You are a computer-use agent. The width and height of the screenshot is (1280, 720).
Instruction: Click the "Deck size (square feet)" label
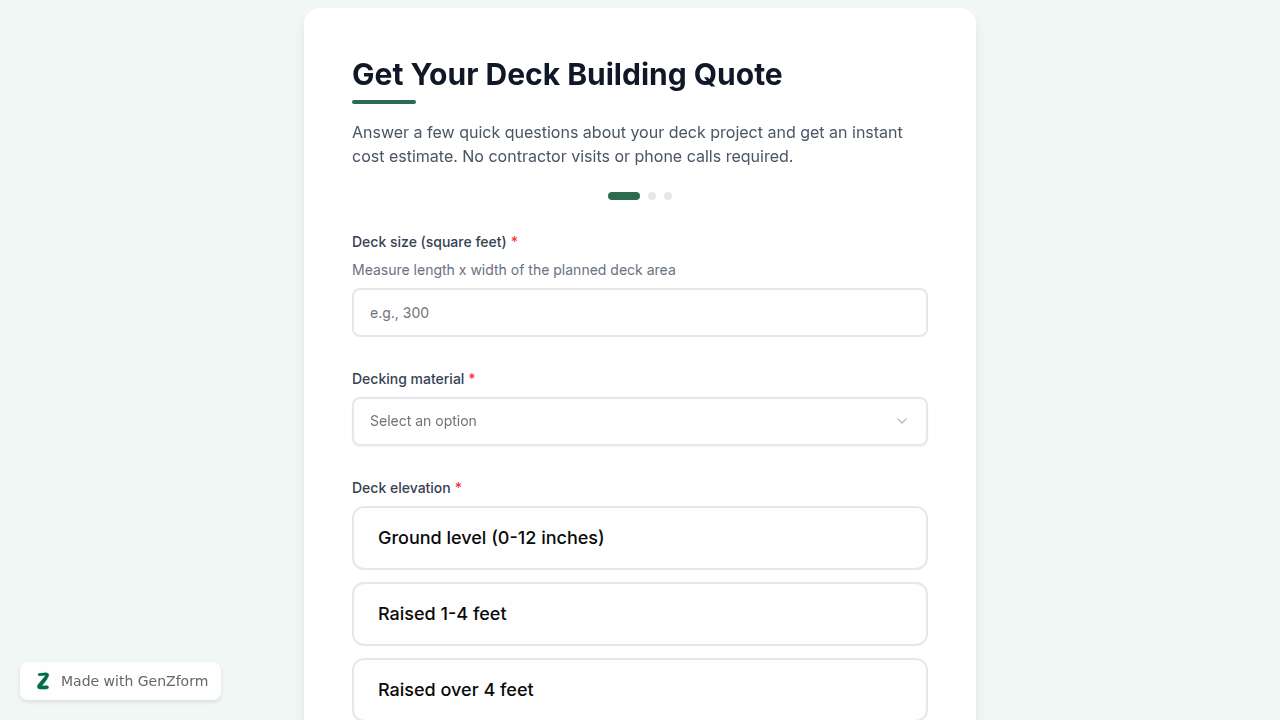[428, 241]
